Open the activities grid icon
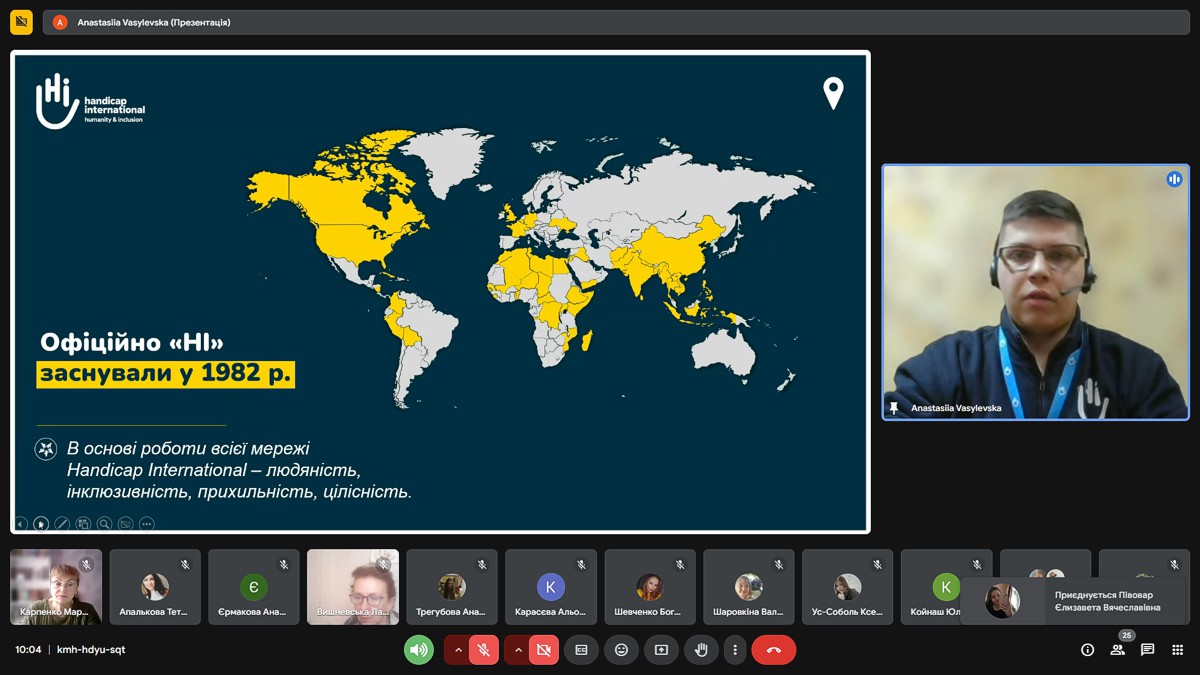 point(1178,650)
